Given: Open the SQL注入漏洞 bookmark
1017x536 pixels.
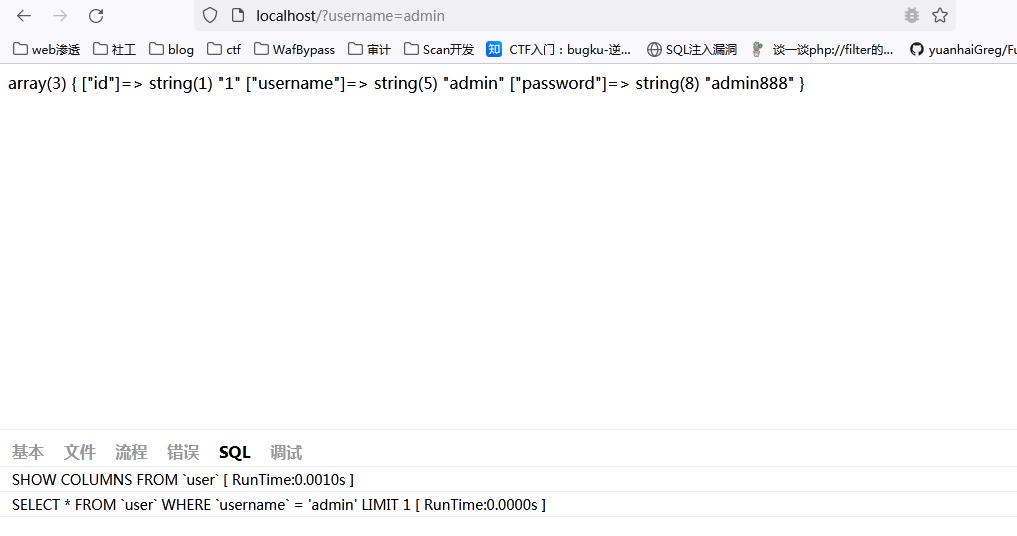Looking at the screenshot, I should click(692, 49).
